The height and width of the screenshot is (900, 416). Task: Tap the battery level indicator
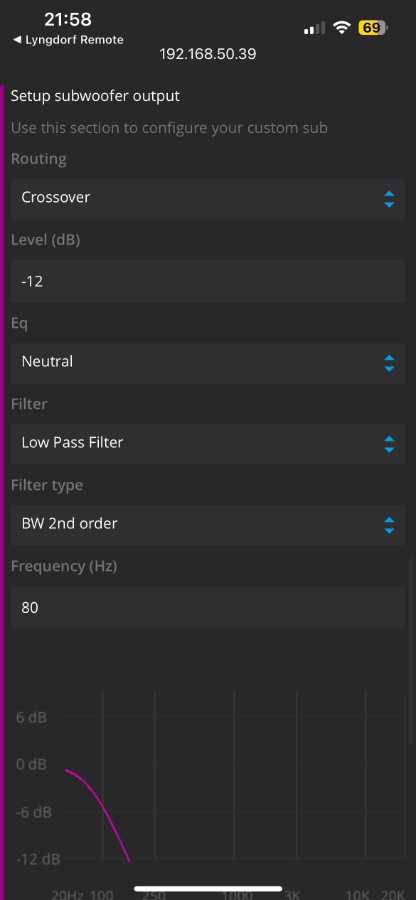[x=373, y=27]
